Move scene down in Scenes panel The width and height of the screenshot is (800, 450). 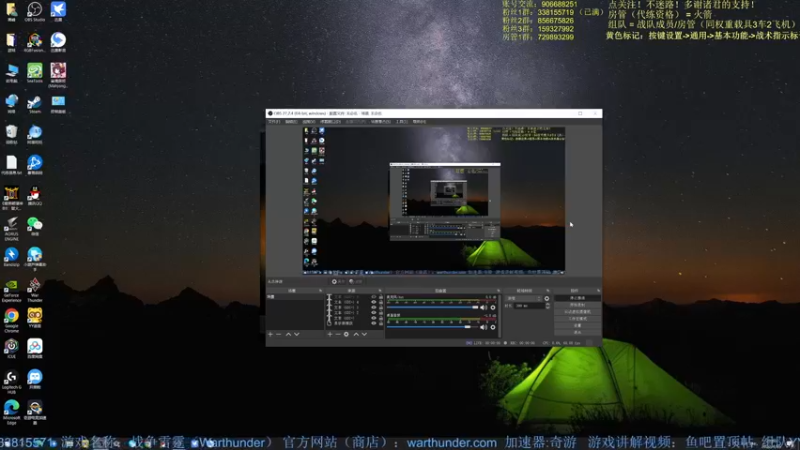(x=296, y=334)
